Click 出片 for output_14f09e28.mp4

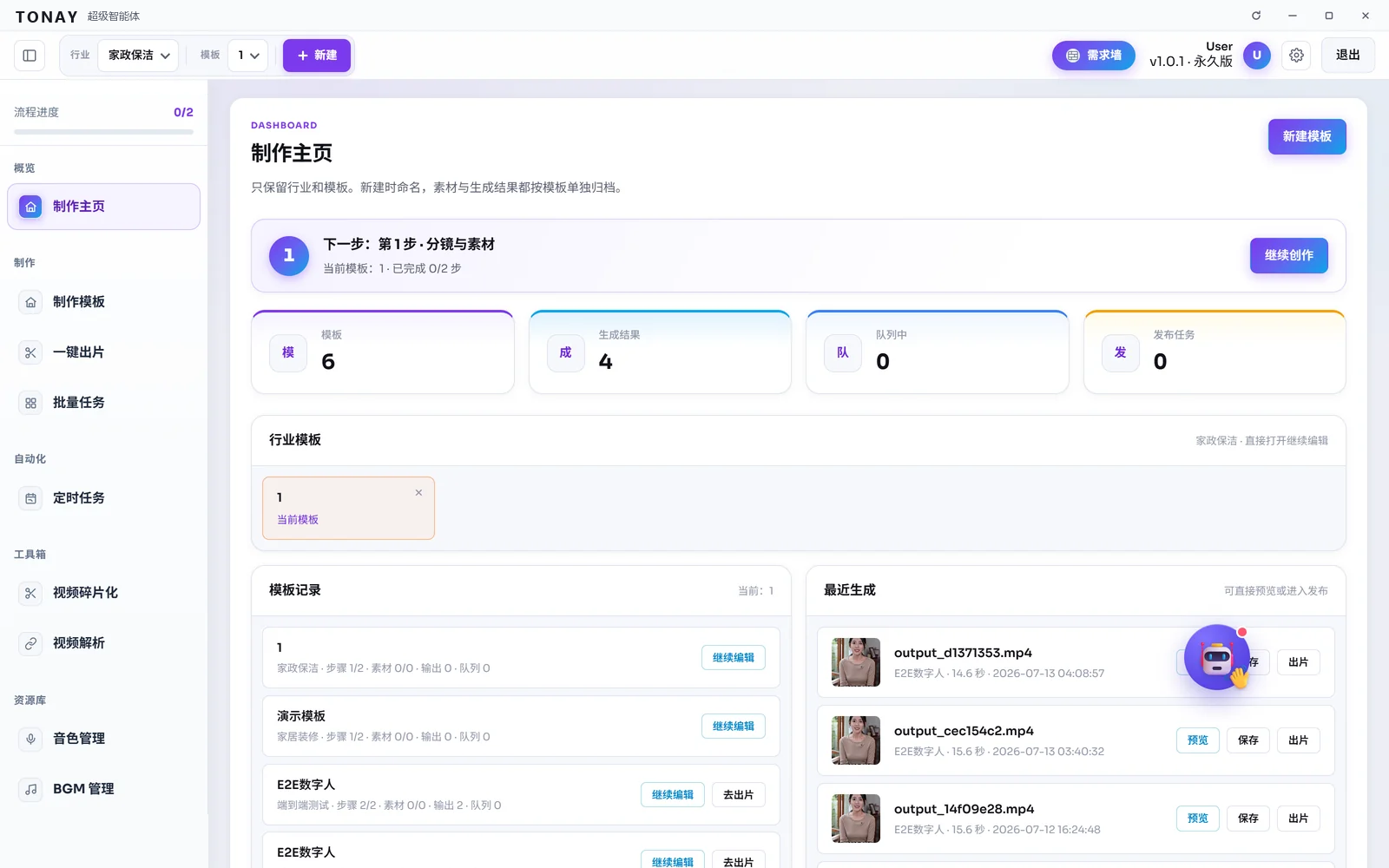point(1299,819)
